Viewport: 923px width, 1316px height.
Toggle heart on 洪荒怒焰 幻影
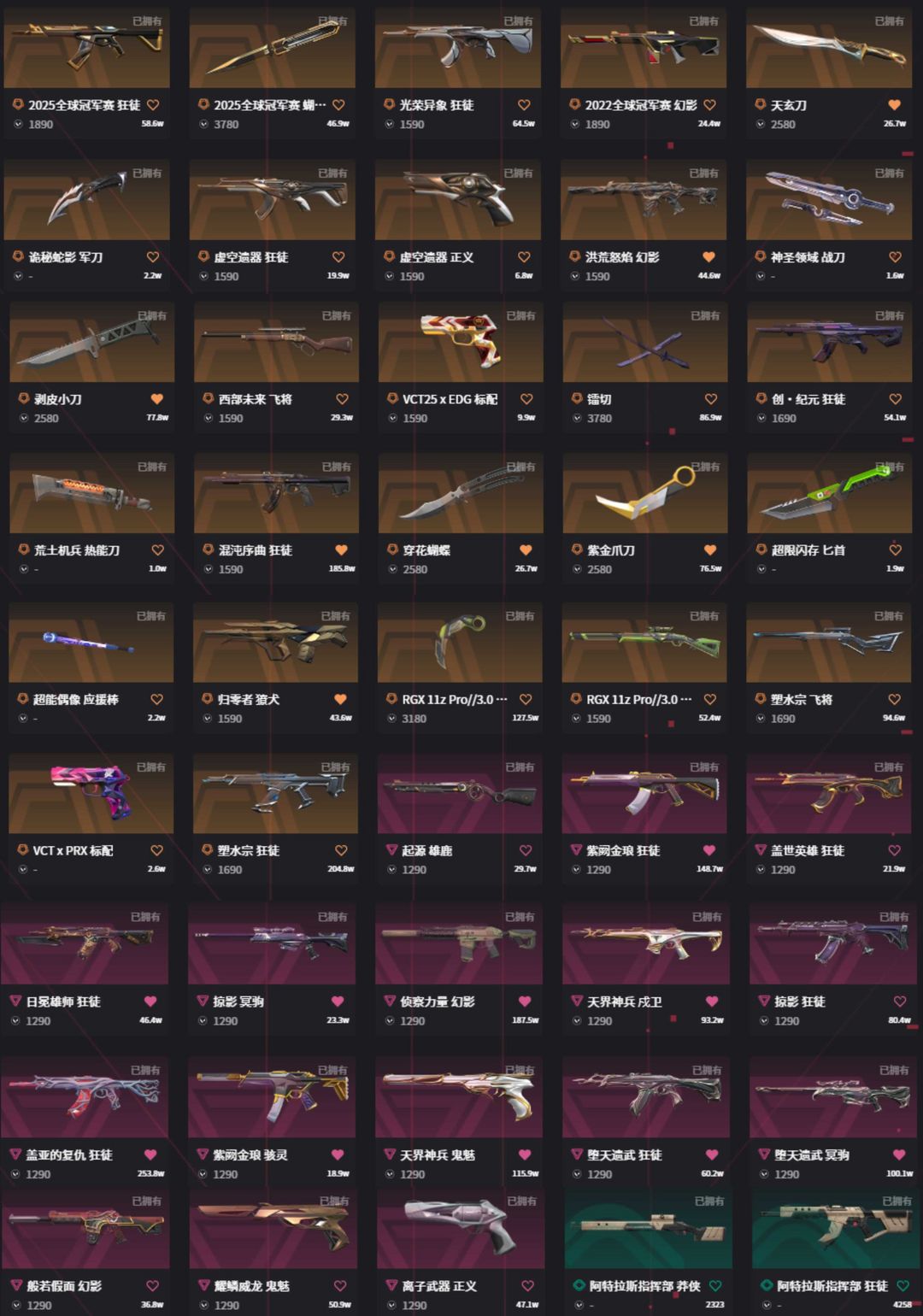click(x=708, y=257)
